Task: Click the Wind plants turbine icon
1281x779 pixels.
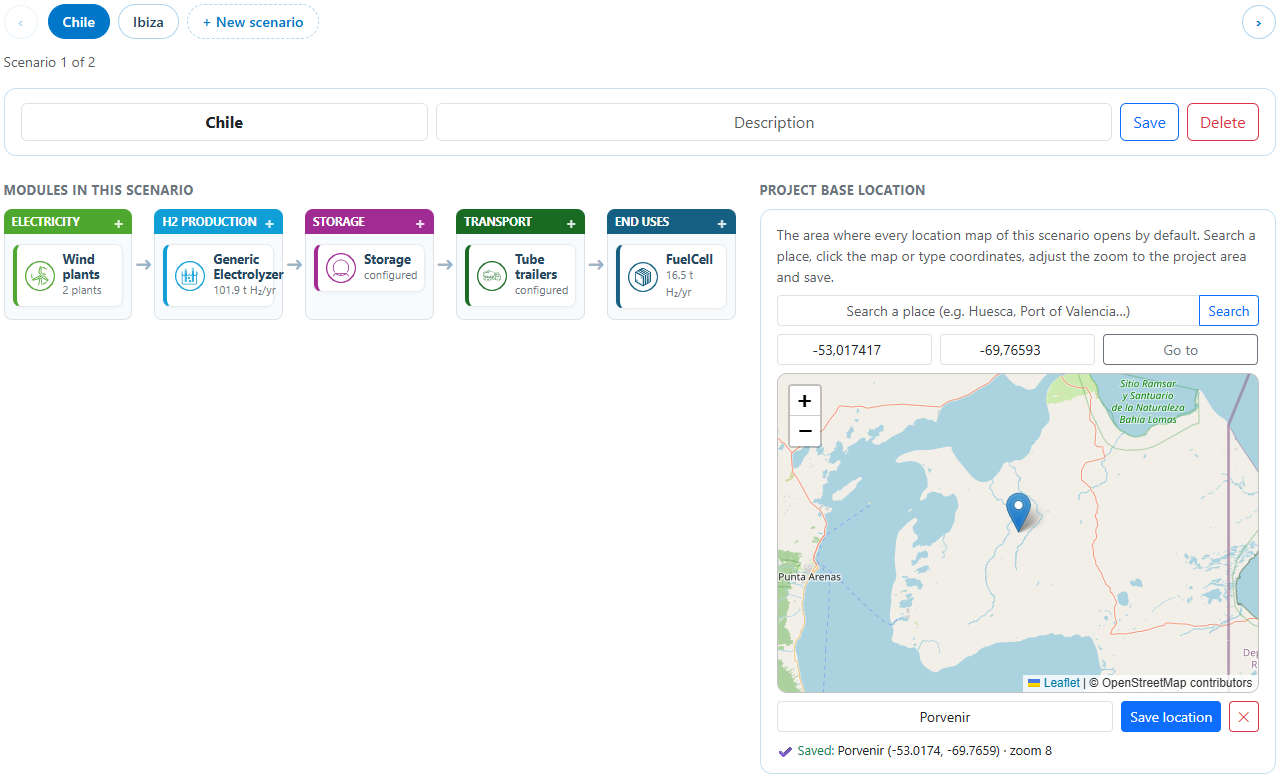Action: [x=40, y=275]
